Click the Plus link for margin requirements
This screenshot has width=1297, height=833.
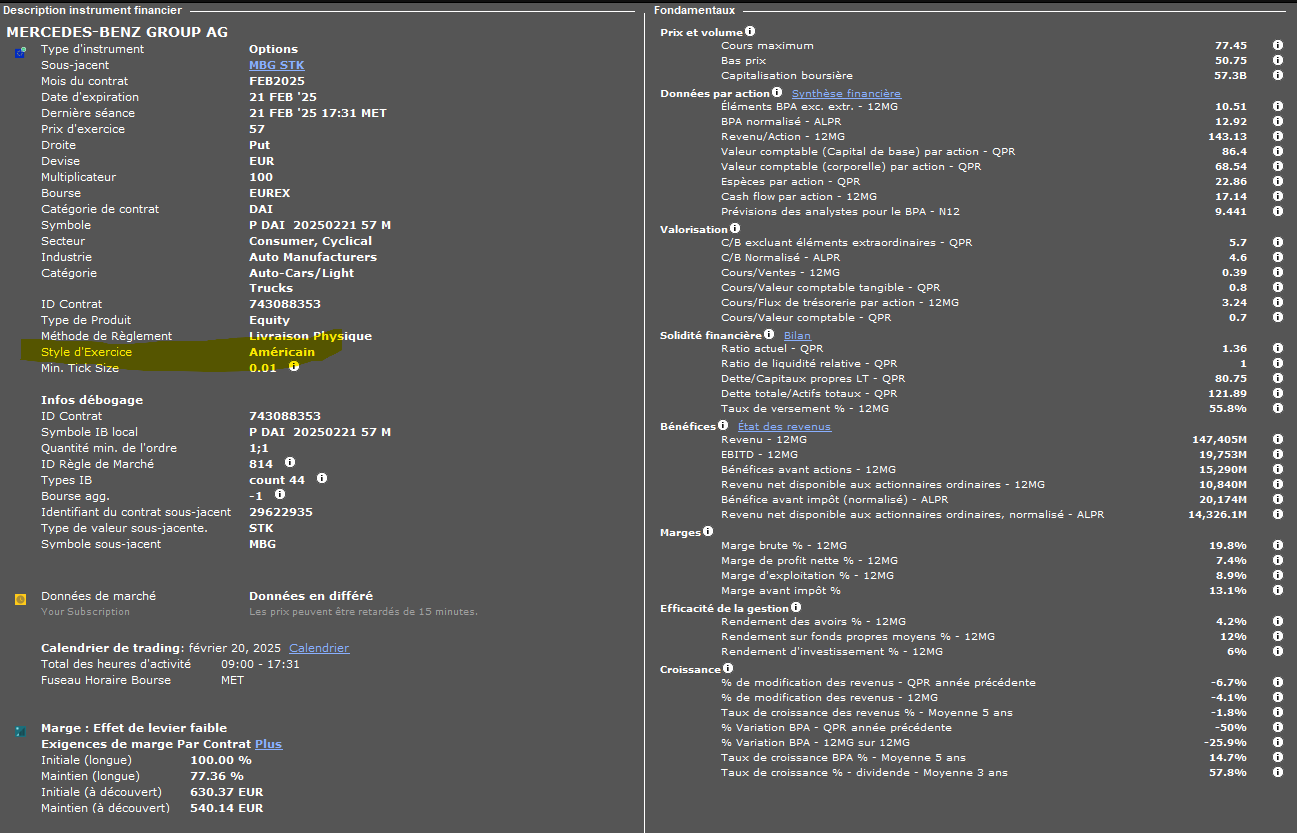coord(268,744)
